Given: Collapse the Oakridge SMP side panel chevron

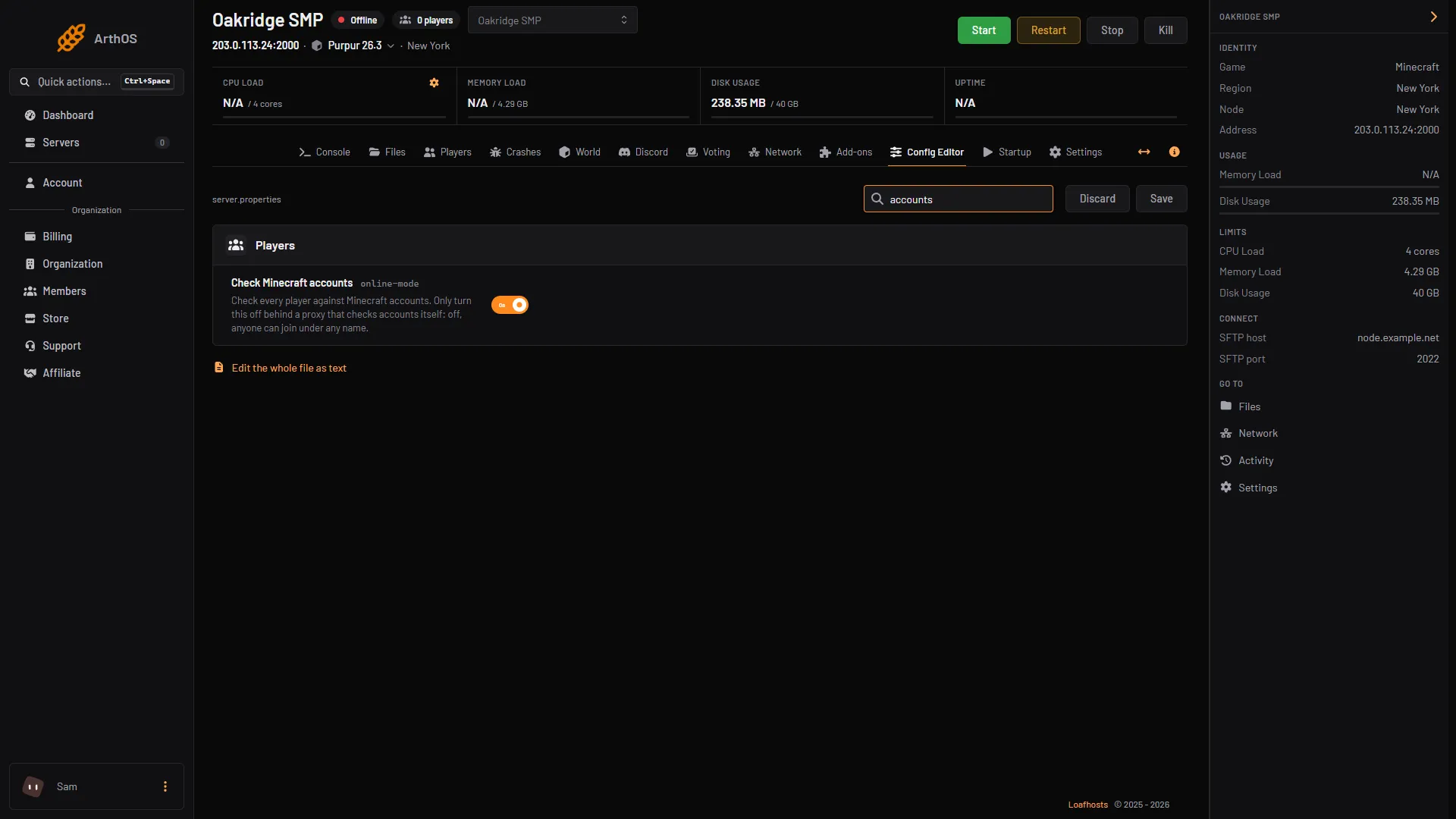Looking at the screenshot, I should click(x=1433, y=17).
